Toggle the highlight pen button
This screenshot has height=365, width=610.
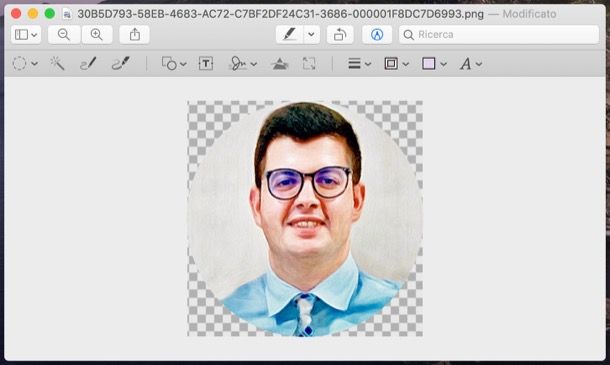(289, 35)
